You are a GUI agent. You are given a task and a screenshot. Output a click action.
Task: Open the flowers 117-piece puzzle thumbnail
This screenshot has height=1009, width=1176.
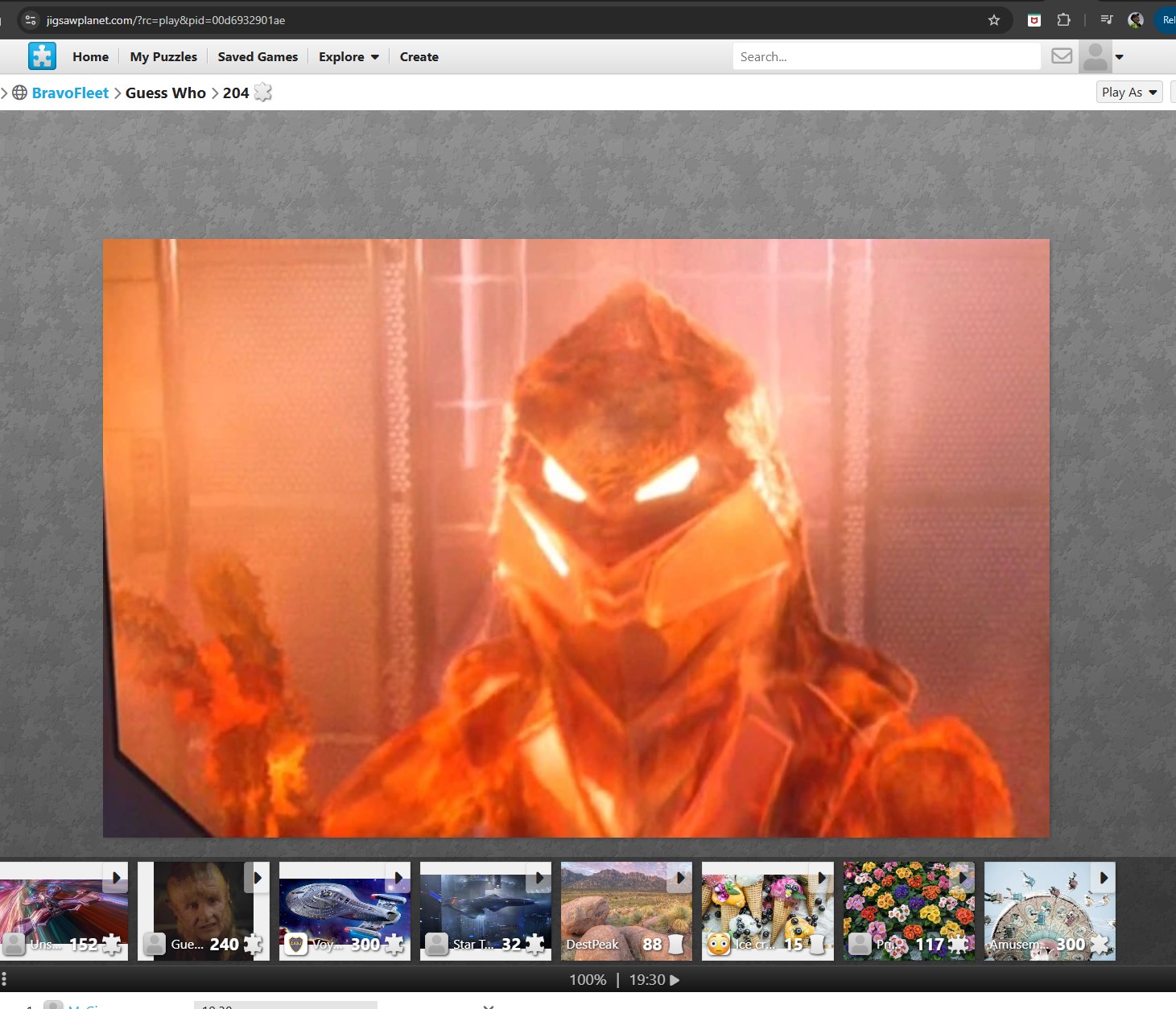coord(909,911)
